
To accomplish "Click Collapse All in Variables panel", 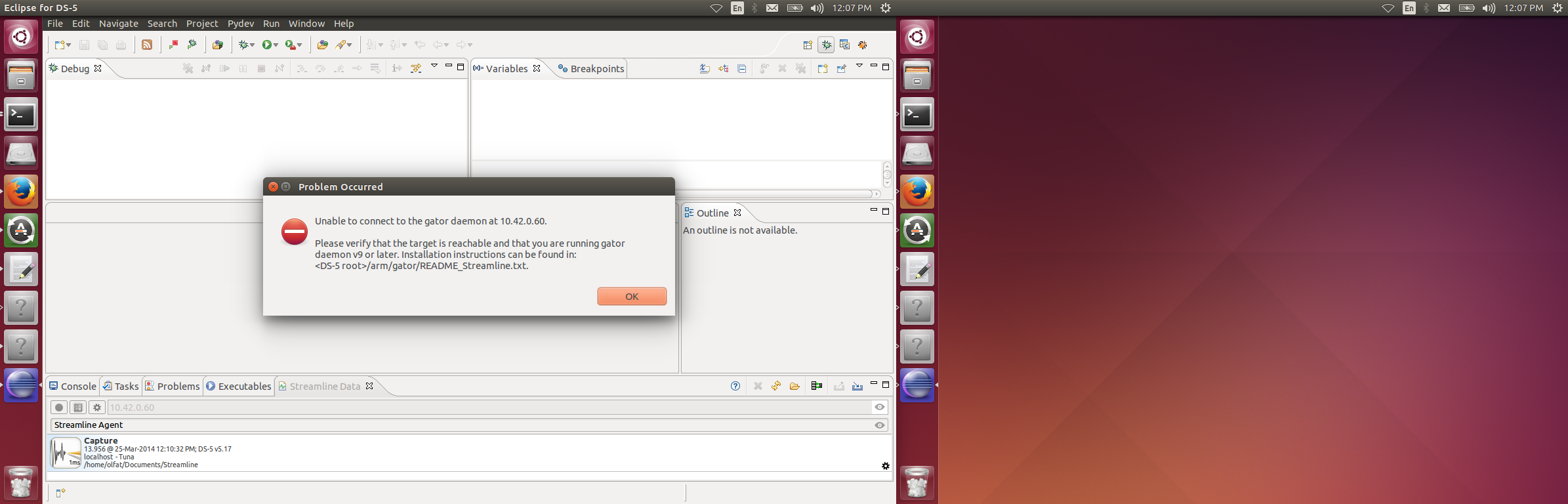I will 742,68.
